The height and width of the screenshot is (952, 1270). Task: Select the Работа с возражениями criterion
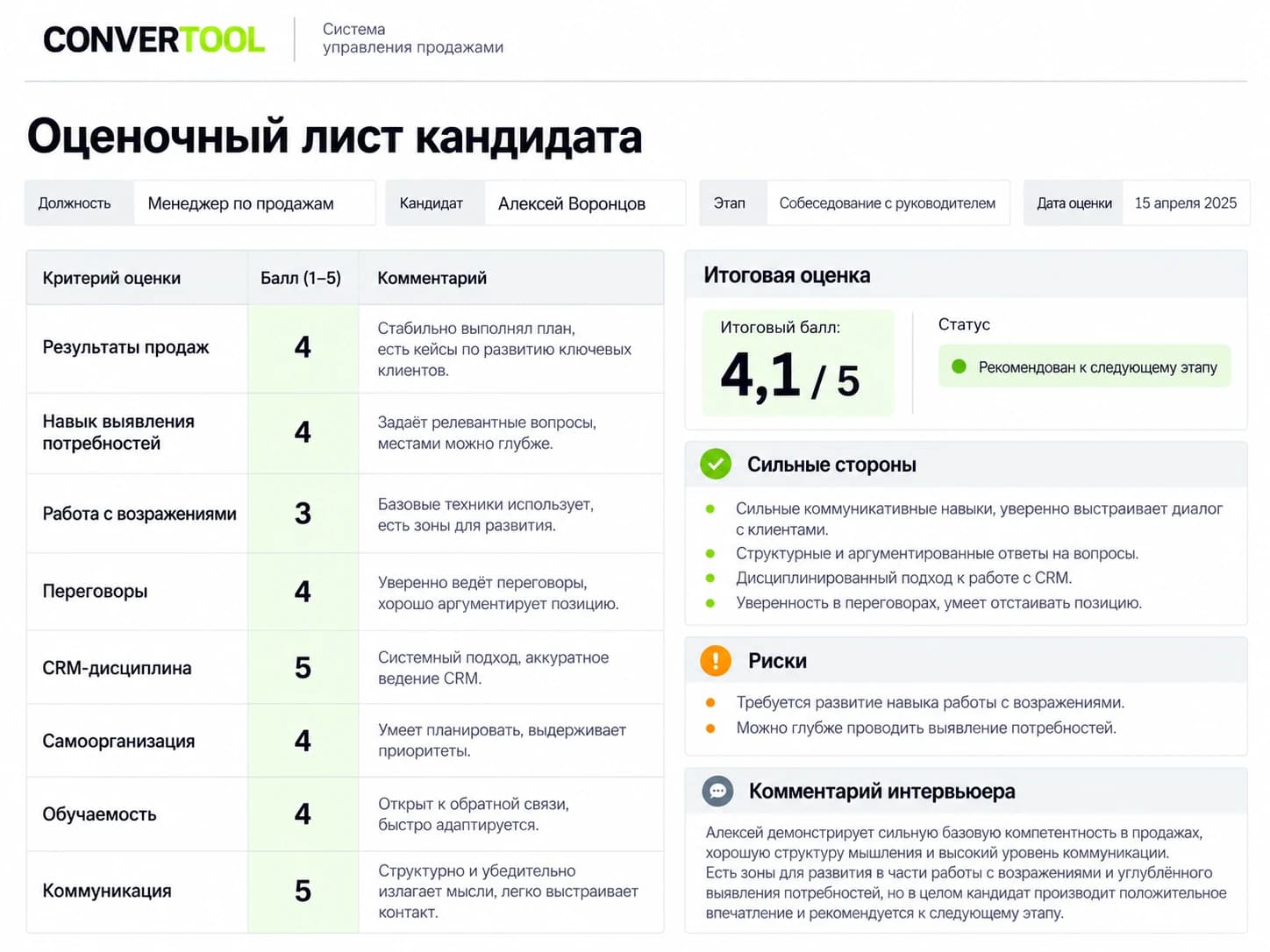tap(139, 514)
